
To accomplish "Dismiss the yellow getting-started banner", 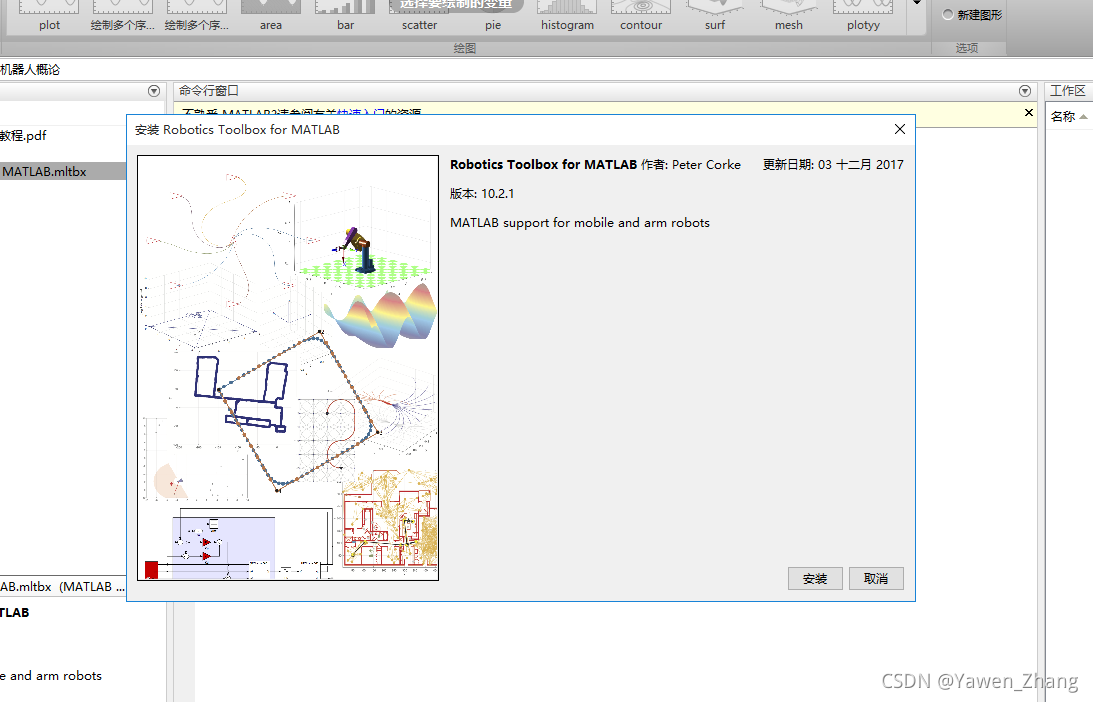I will click(1029, 112).
